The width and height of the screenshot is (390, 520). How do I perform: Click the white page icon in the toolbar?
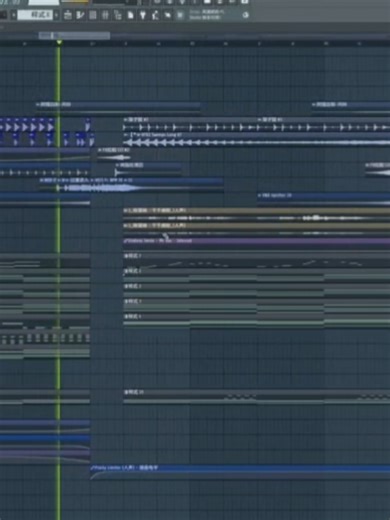[130, 15]
